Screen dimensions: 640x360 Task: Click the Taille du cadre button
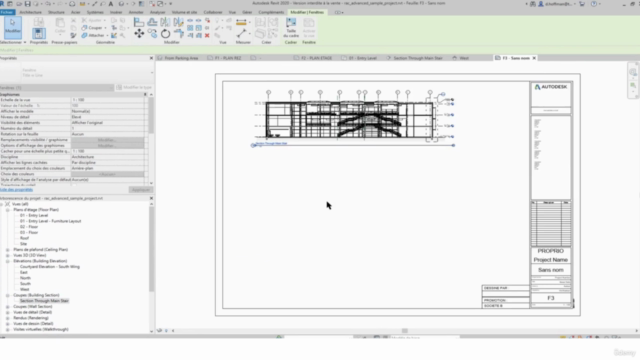click(x=291, y=28)
